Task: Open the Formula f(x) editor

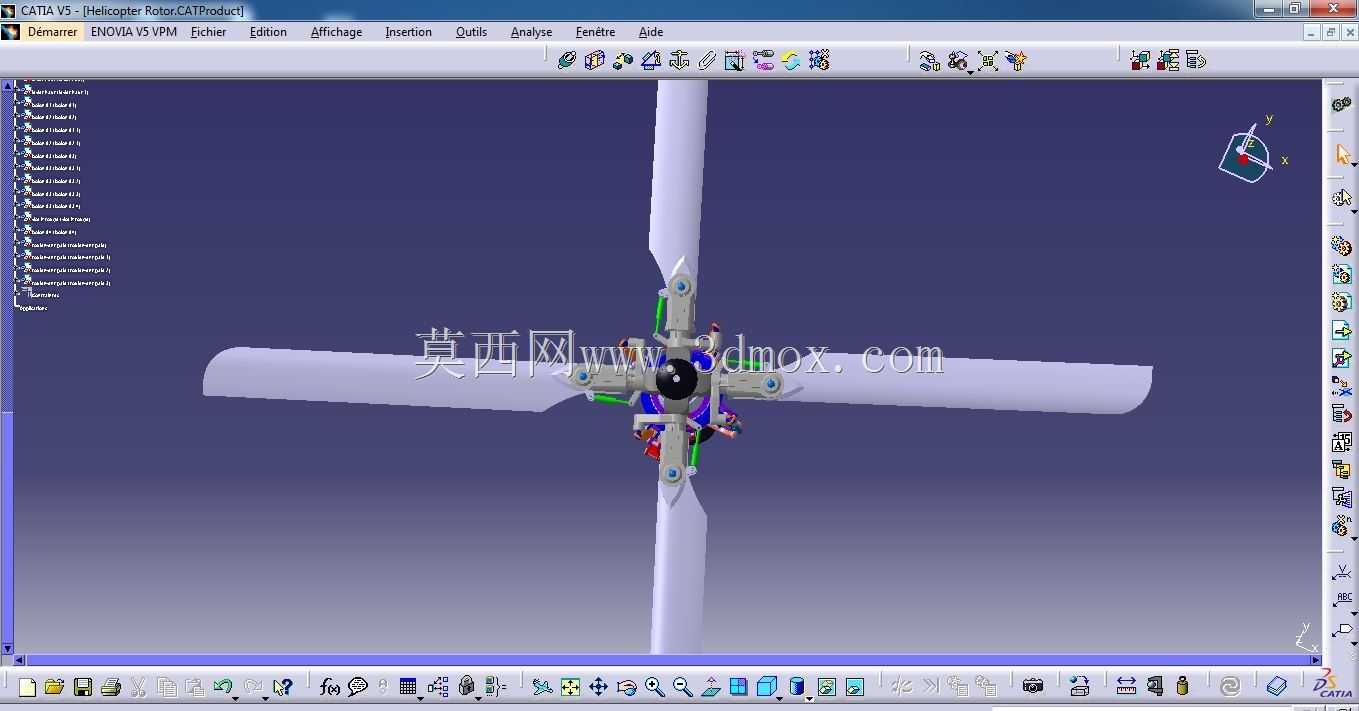Action: 329,687
